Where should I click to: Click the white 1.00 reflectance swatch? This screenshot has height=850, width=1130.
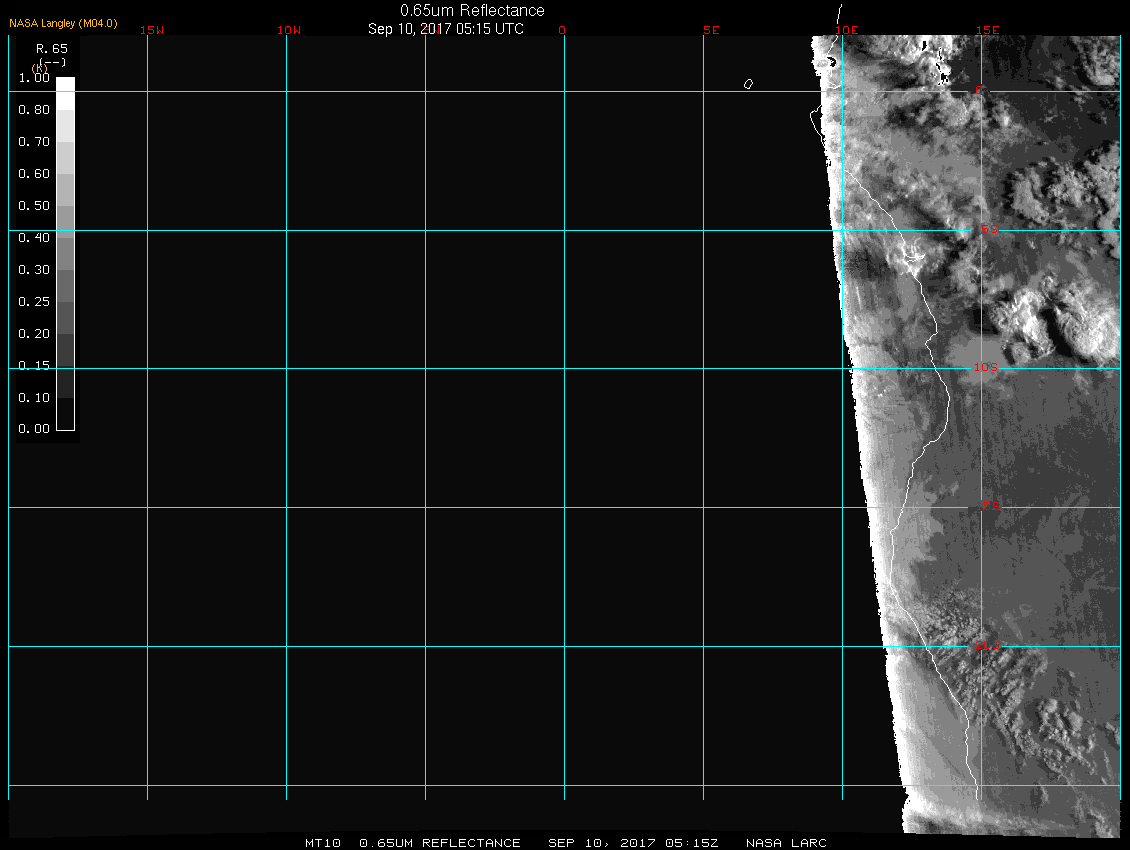pyautogui.click(x=65, y=93)
